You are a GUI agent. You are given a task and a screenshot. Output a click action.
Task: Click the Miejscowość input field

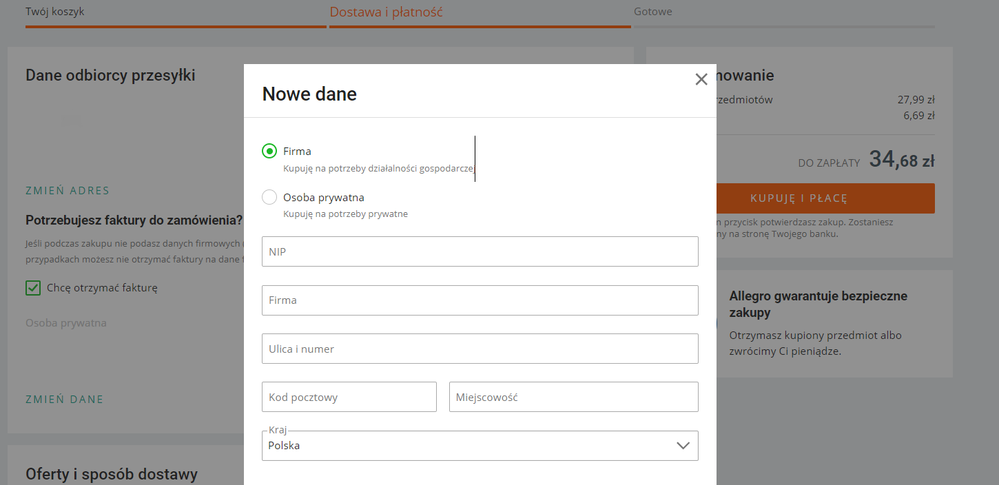click(x=573, y=397)
